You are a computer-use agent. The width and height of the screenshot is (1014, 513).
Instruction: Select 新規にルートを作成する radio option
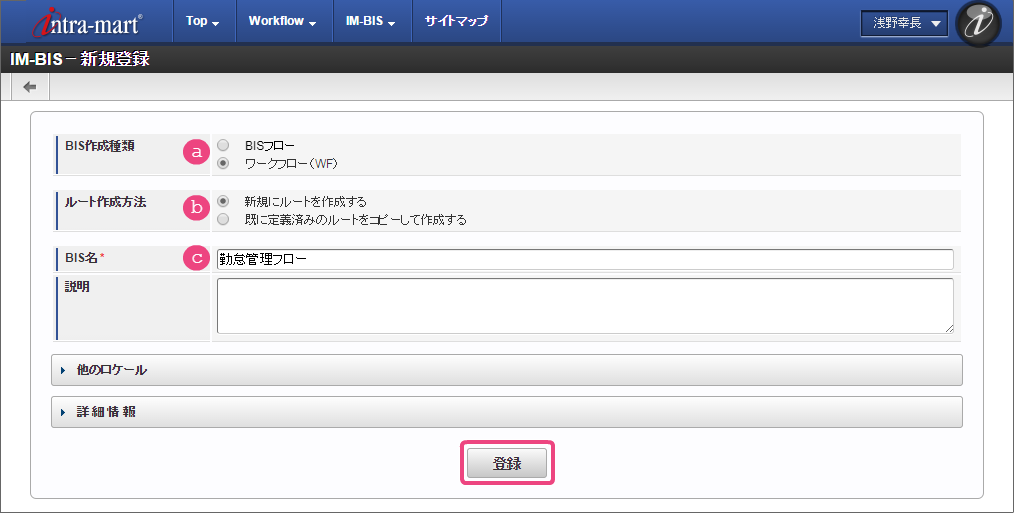pyautogui.click(x=223, y=202)
